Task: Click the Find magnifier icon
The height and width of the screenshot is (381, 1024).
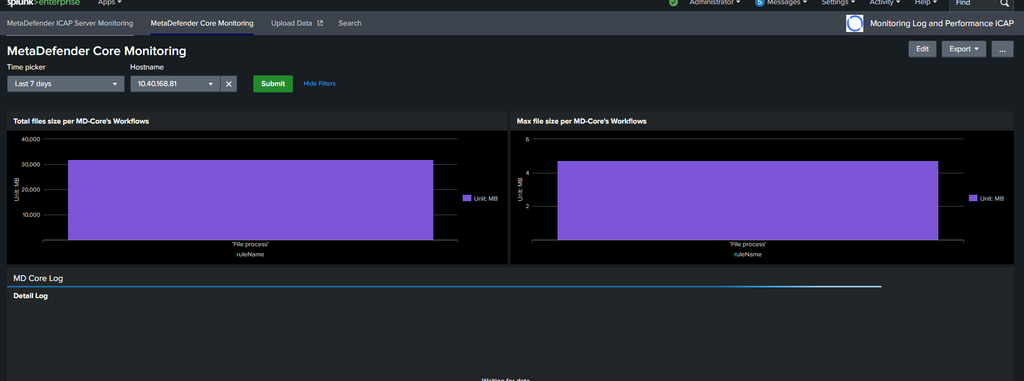Action: pyautogui.click(x=1004, y=3)
